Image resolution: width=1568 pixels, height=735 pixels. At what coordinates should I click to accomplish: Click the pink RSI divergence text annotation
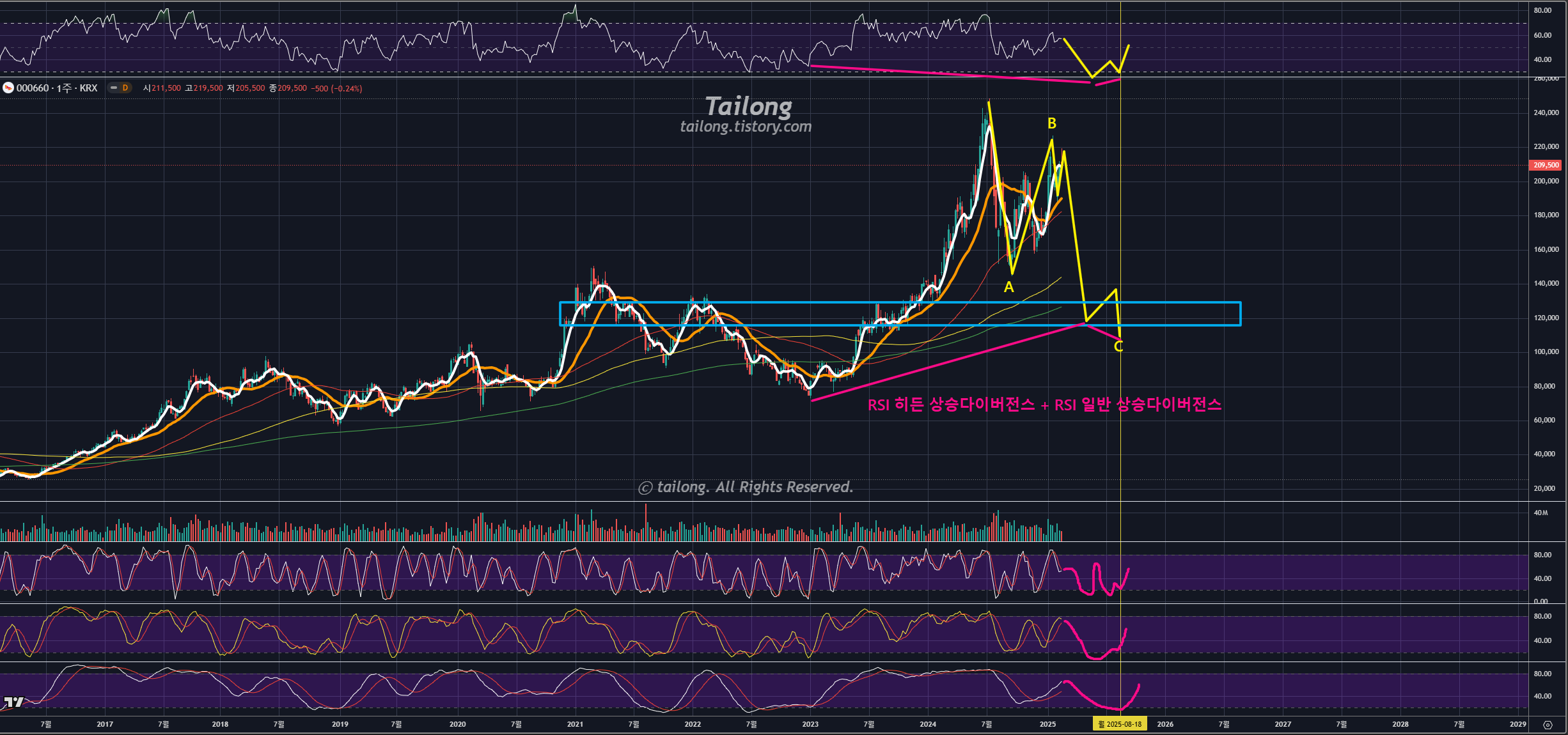coord(1044,405)
